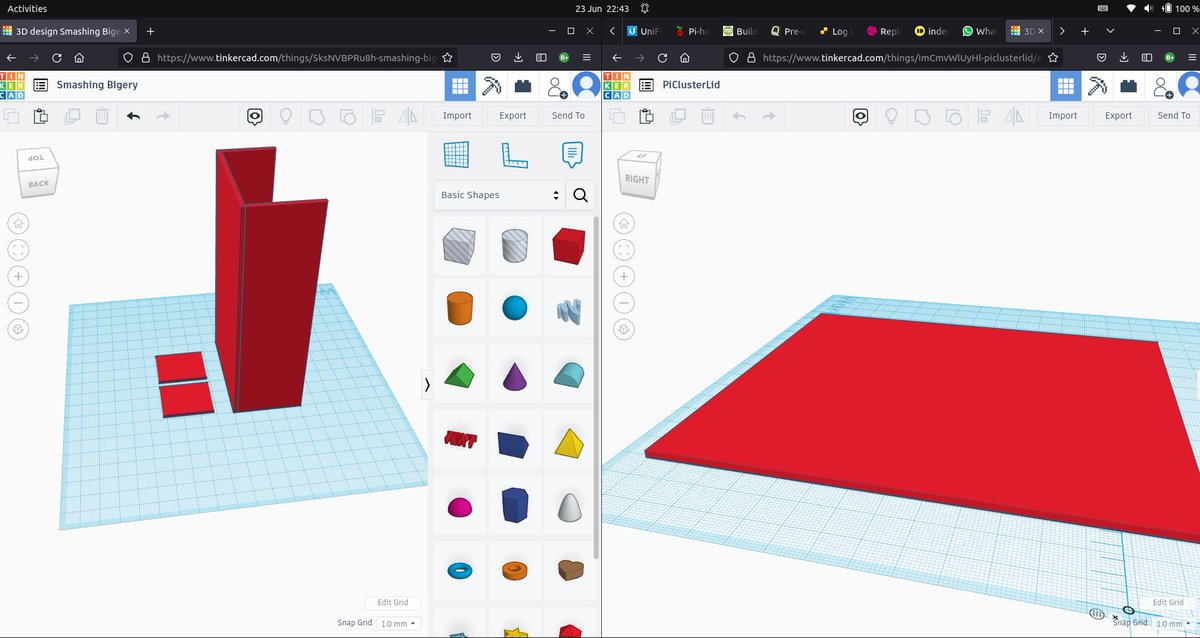Zoom in on the PiClusterLid viewport

[x=625, y=276]
